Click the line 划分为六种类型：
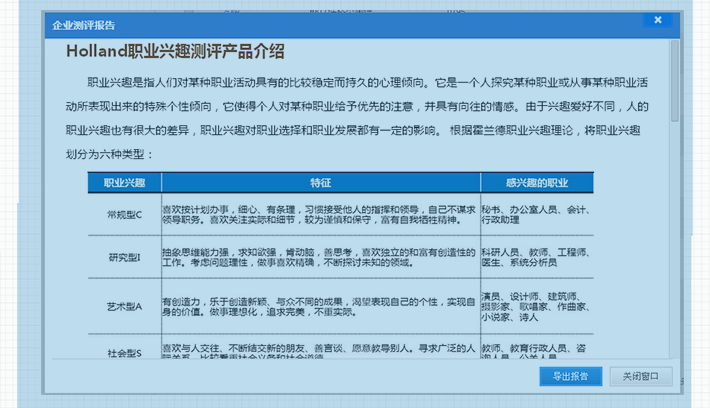Image resolution: width=710 pixels, height=408 pixels. tap(110, 154)
